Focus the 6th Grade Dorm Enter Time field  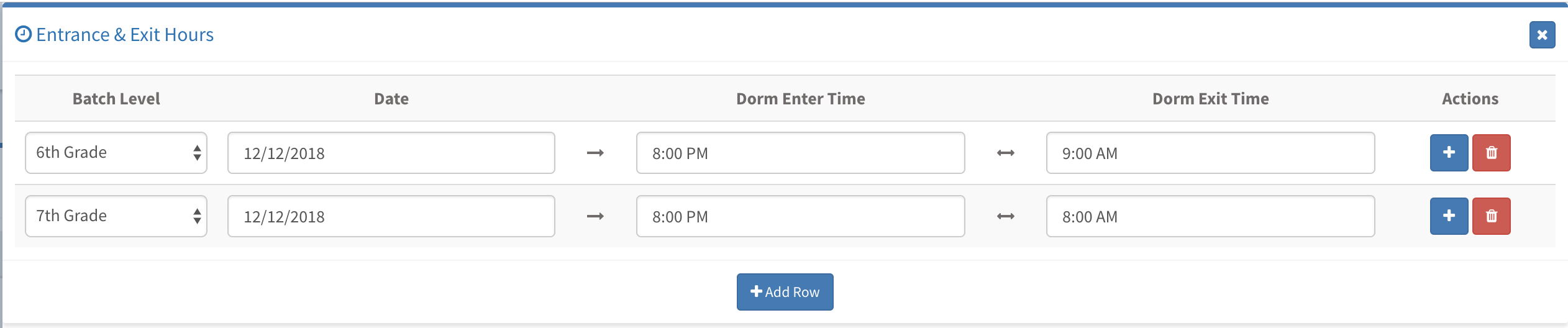[801, 153]
